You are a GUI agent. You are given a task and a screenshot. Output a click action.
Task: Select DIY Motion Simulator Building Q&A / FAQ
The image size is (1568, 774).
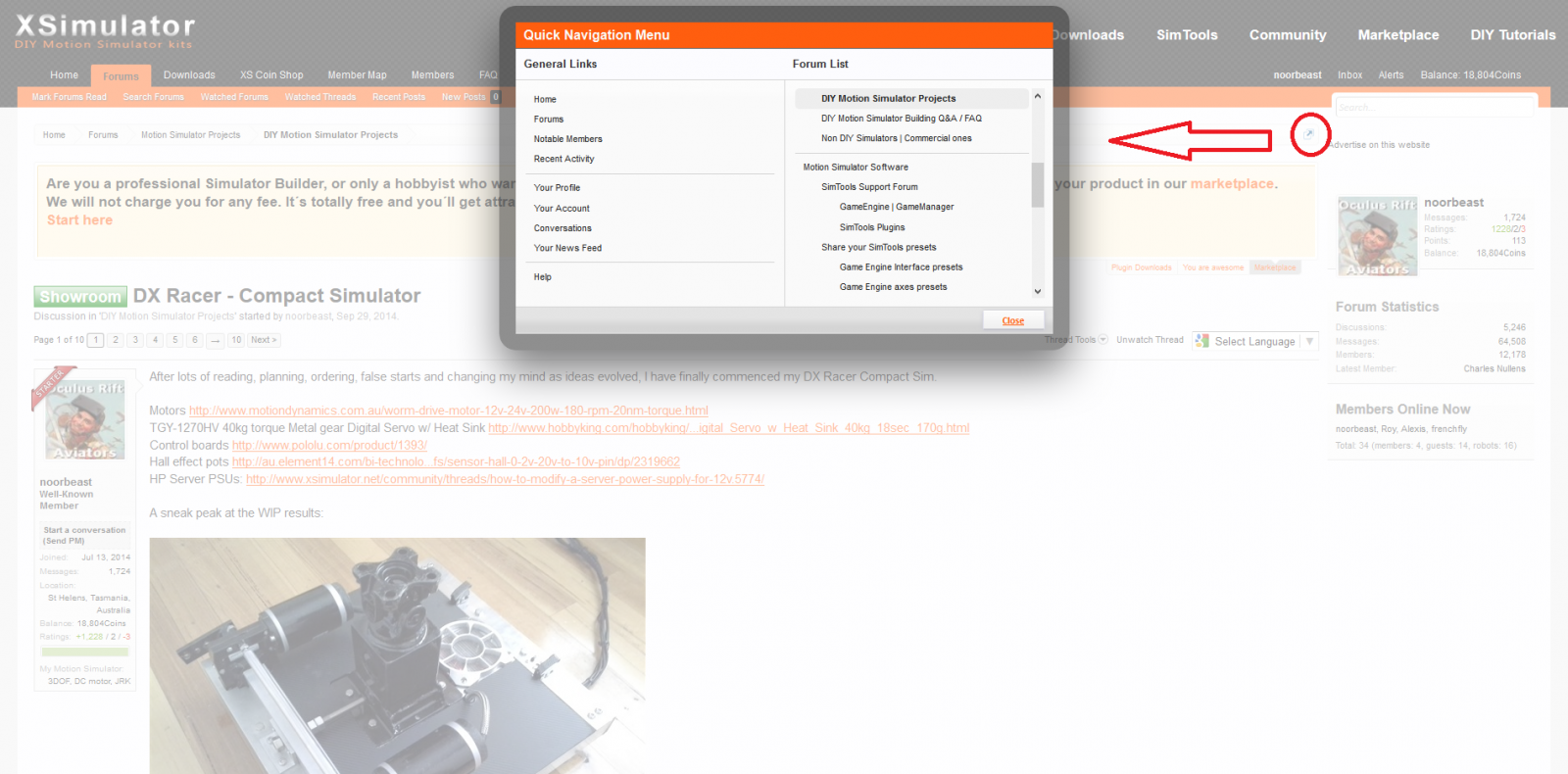click(901, 119)
